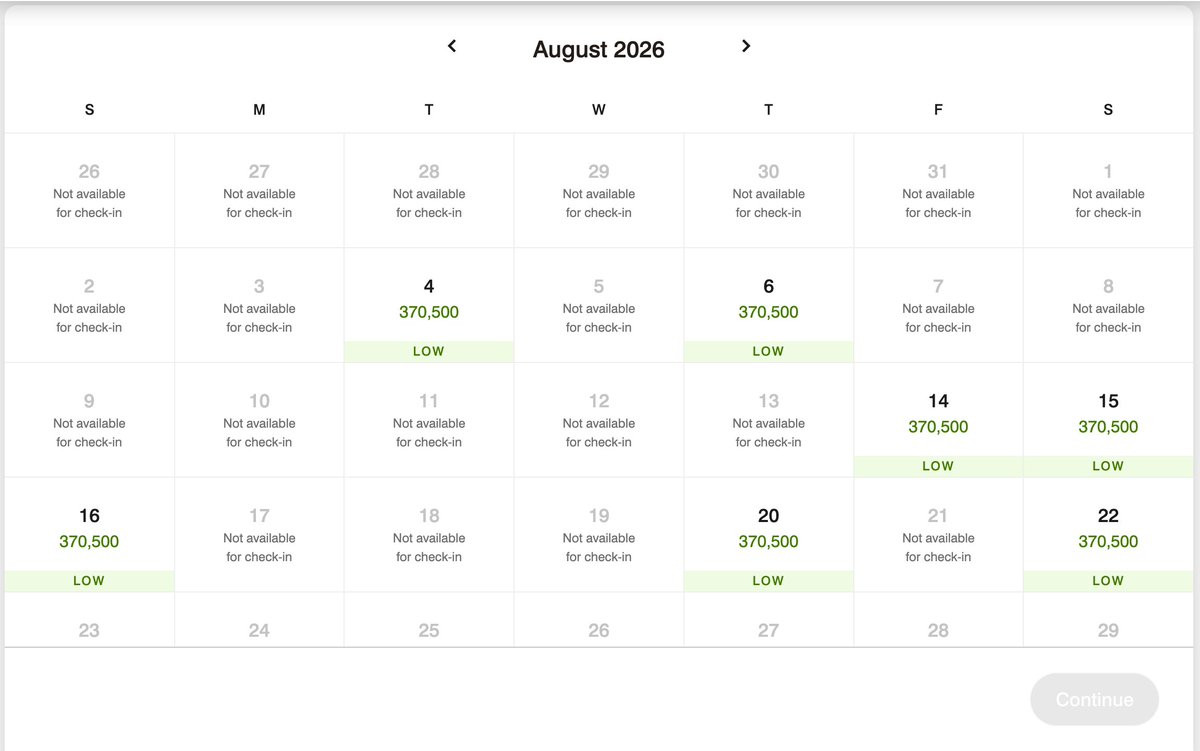This screenshot has width=1200, height=751.
Task: Pick August 20 on calendar
Action: click(768, 535)
